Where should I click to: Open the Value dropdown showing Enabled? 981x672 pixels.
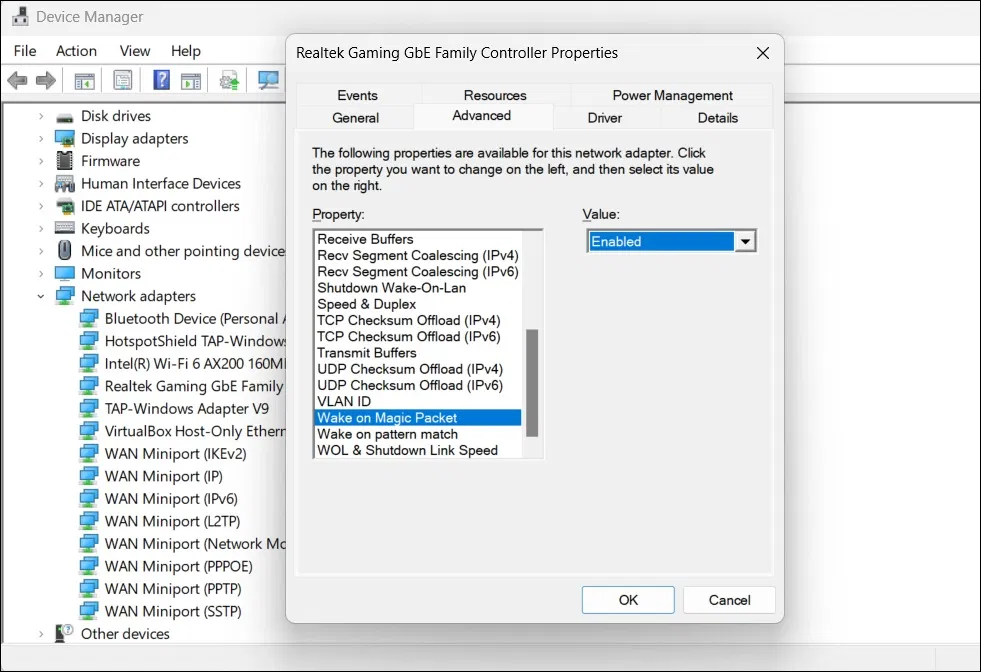744,241
